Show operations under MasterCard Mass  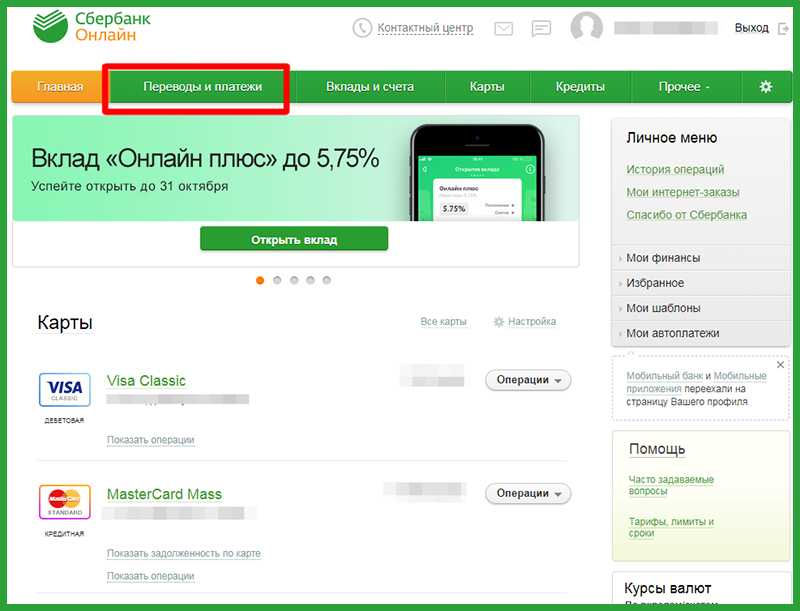tap(151, 576)
